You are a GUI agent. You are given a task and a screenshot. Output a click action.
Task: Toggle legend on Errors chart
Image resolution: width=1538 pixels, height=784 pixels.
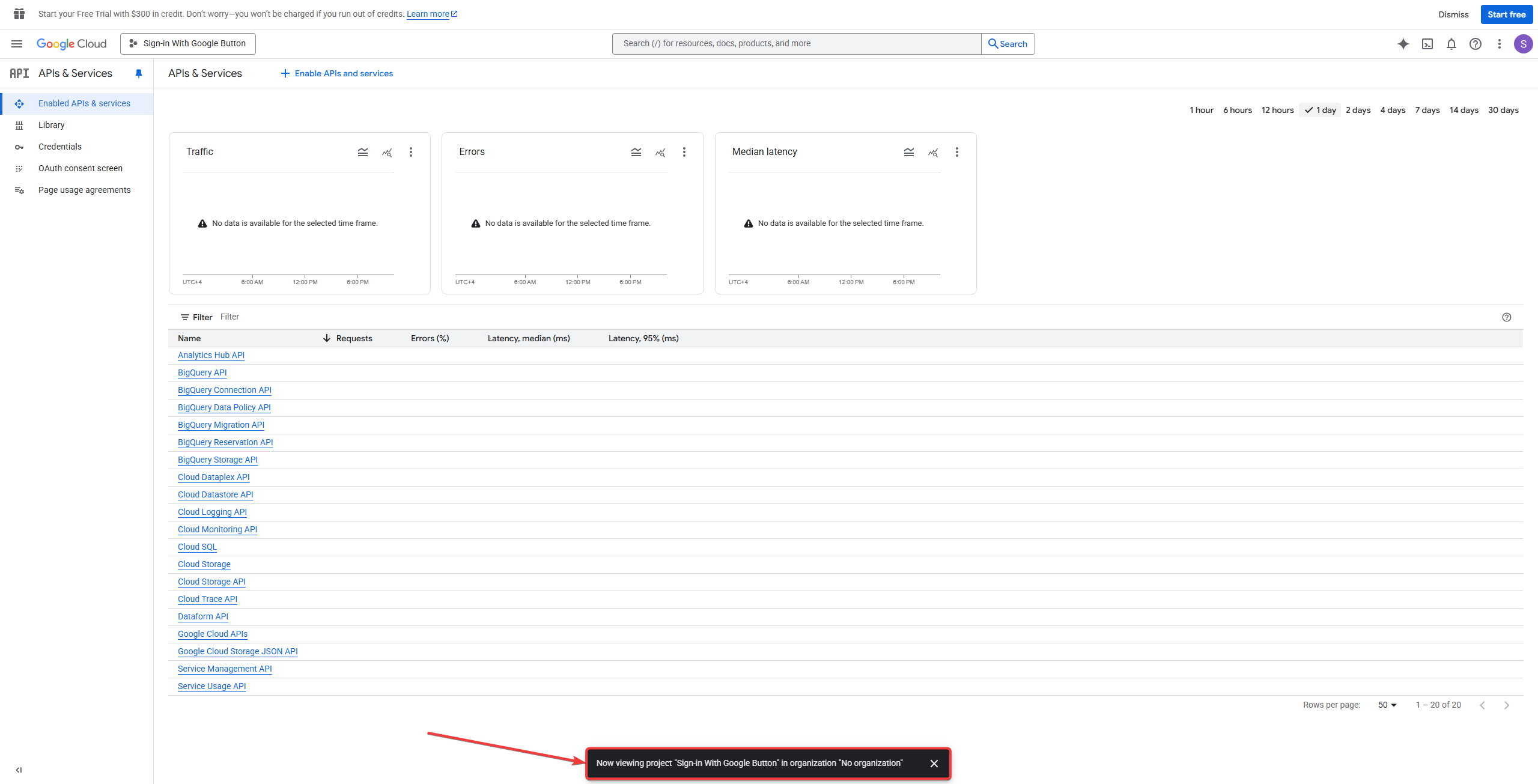coord(636,152)
